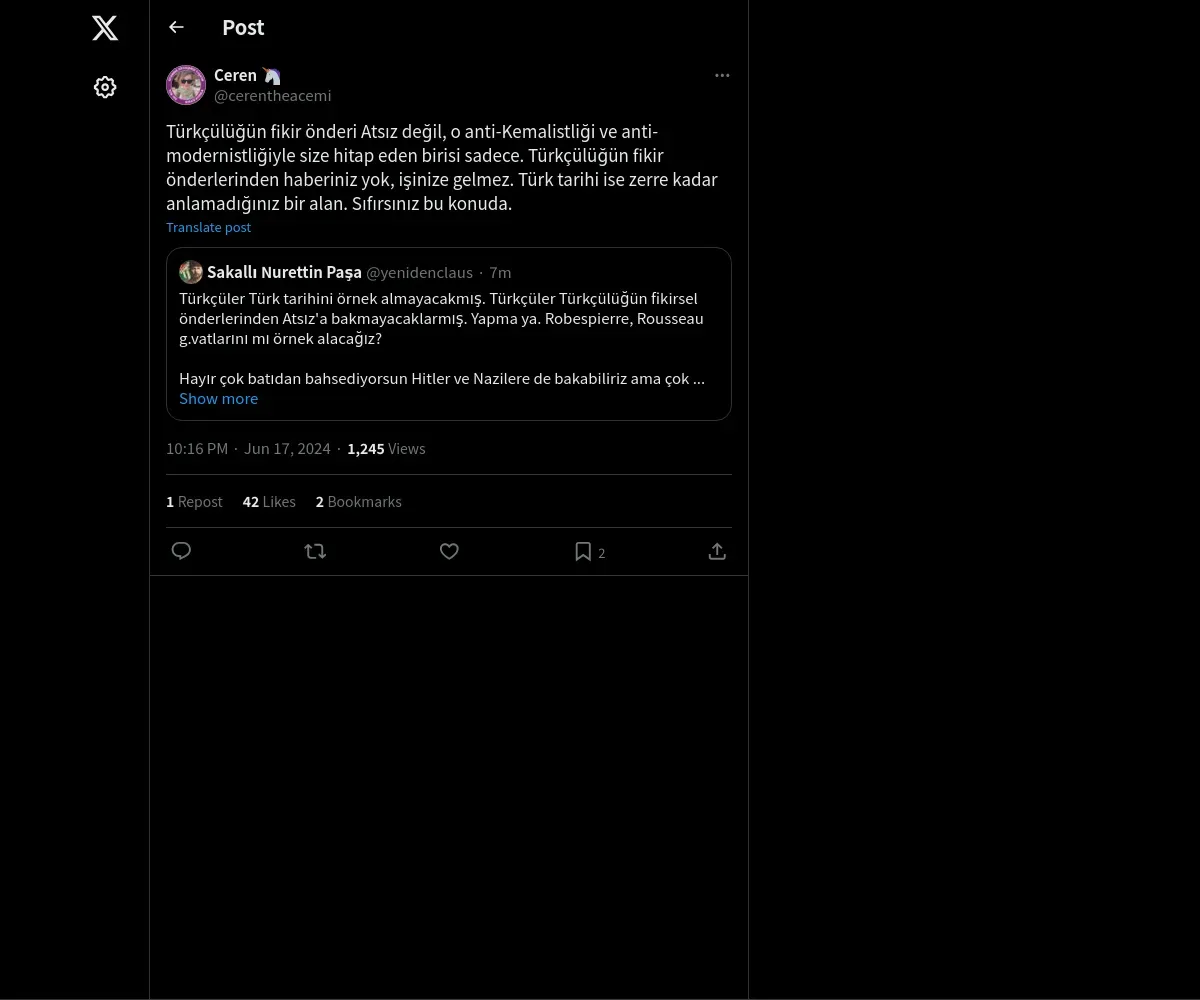Open the 2 Bookmarks count
1200x1000 pixels.
click(x=358, y=502)
